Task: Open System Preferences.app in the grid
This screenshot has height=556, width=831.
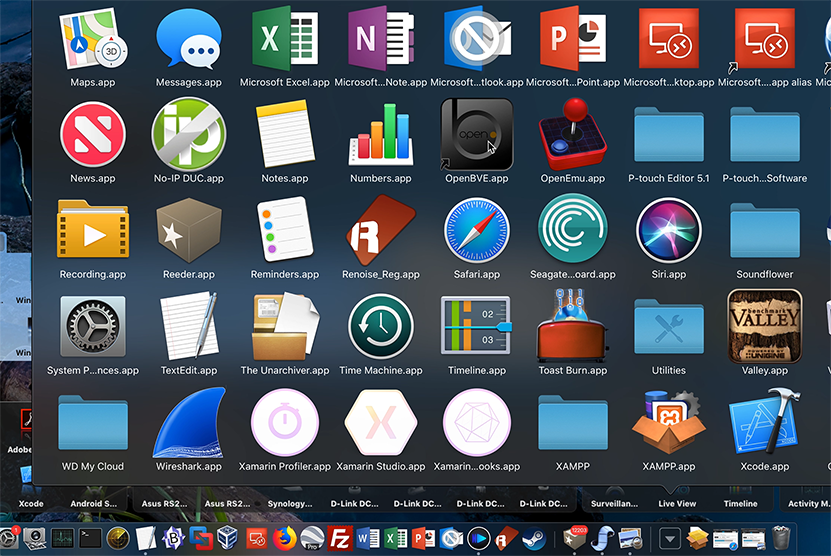Action: (x=93, y=326)
